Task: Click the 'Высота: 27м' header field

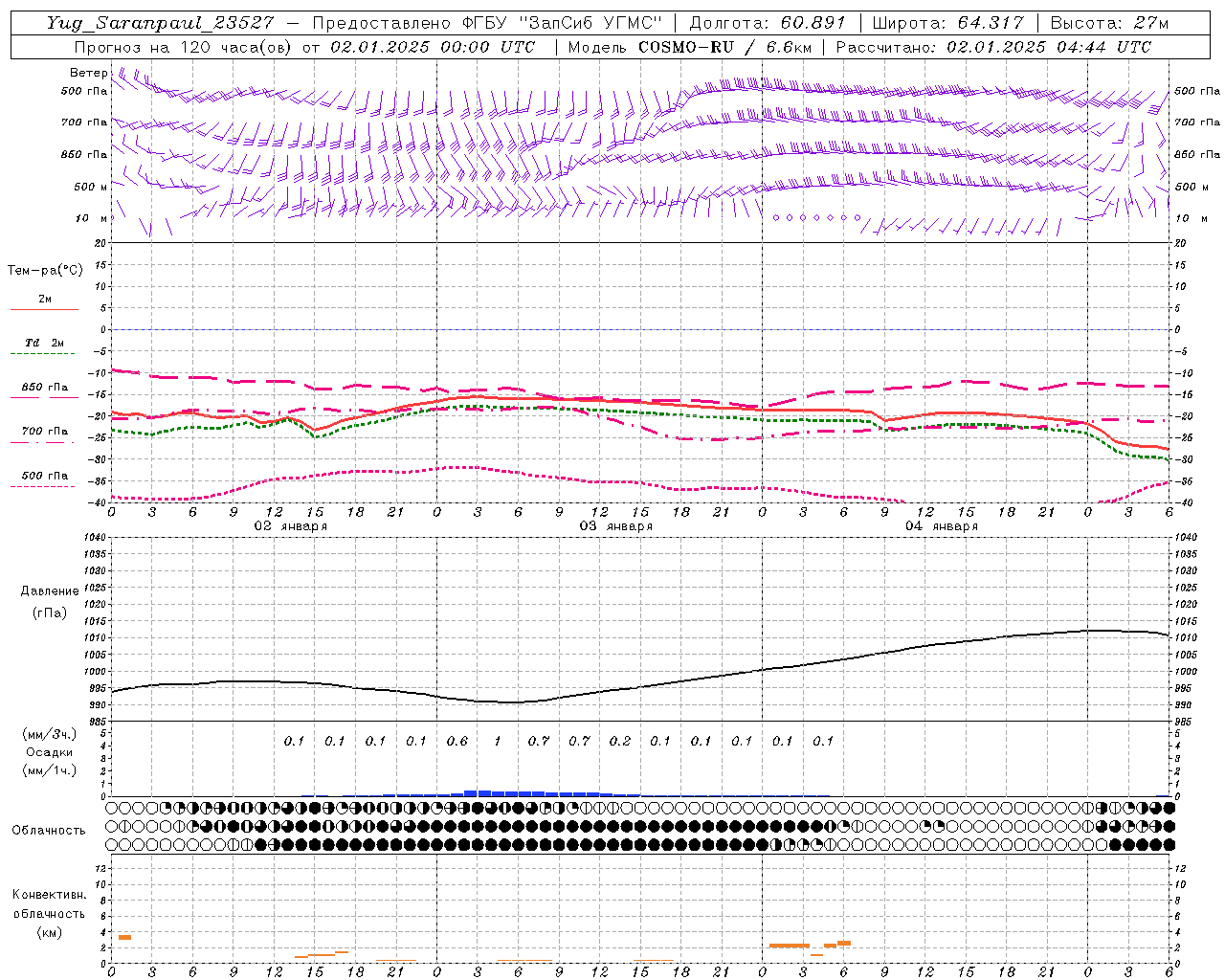Action: click(1109, 24)
